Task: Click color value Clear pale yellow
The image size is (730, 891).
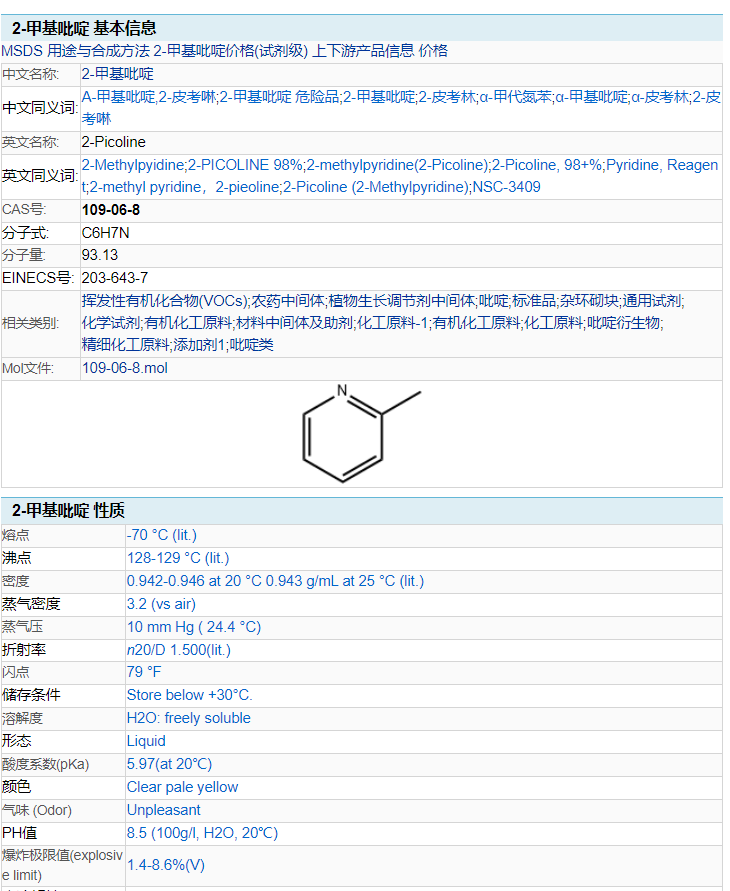Action: click(x=182, y=787)
